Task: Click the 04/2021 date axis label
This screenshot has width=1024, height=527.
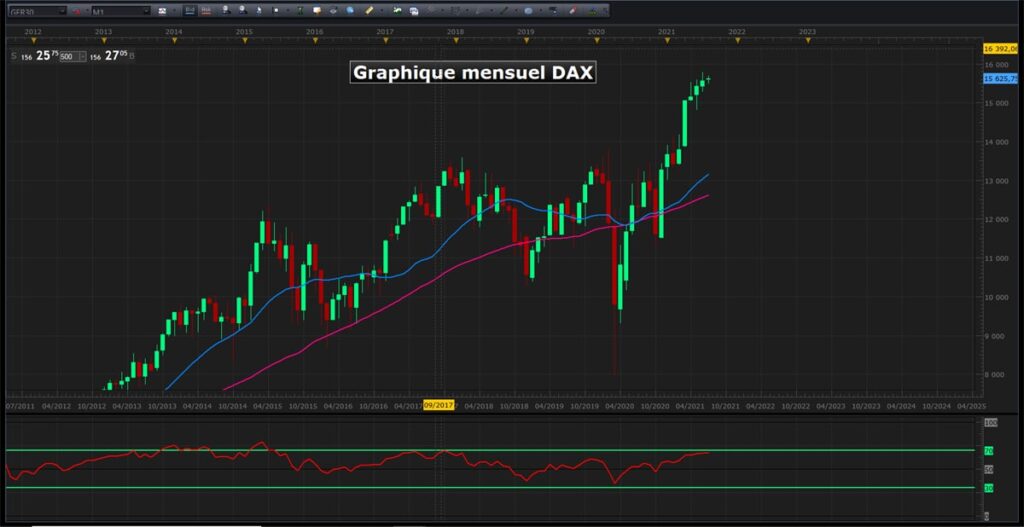Action: pyautogui.click(x=690, y=406)
